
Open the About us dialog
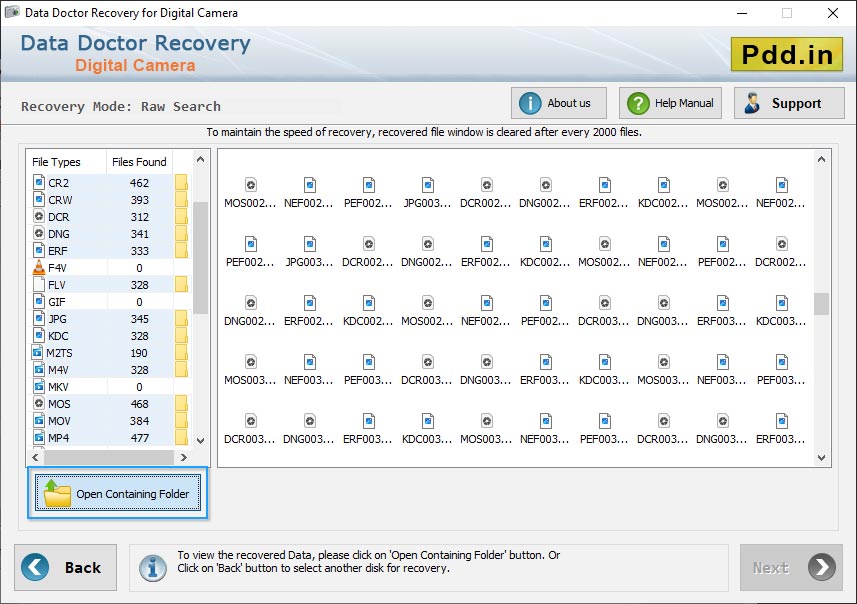tap(559, 103)
